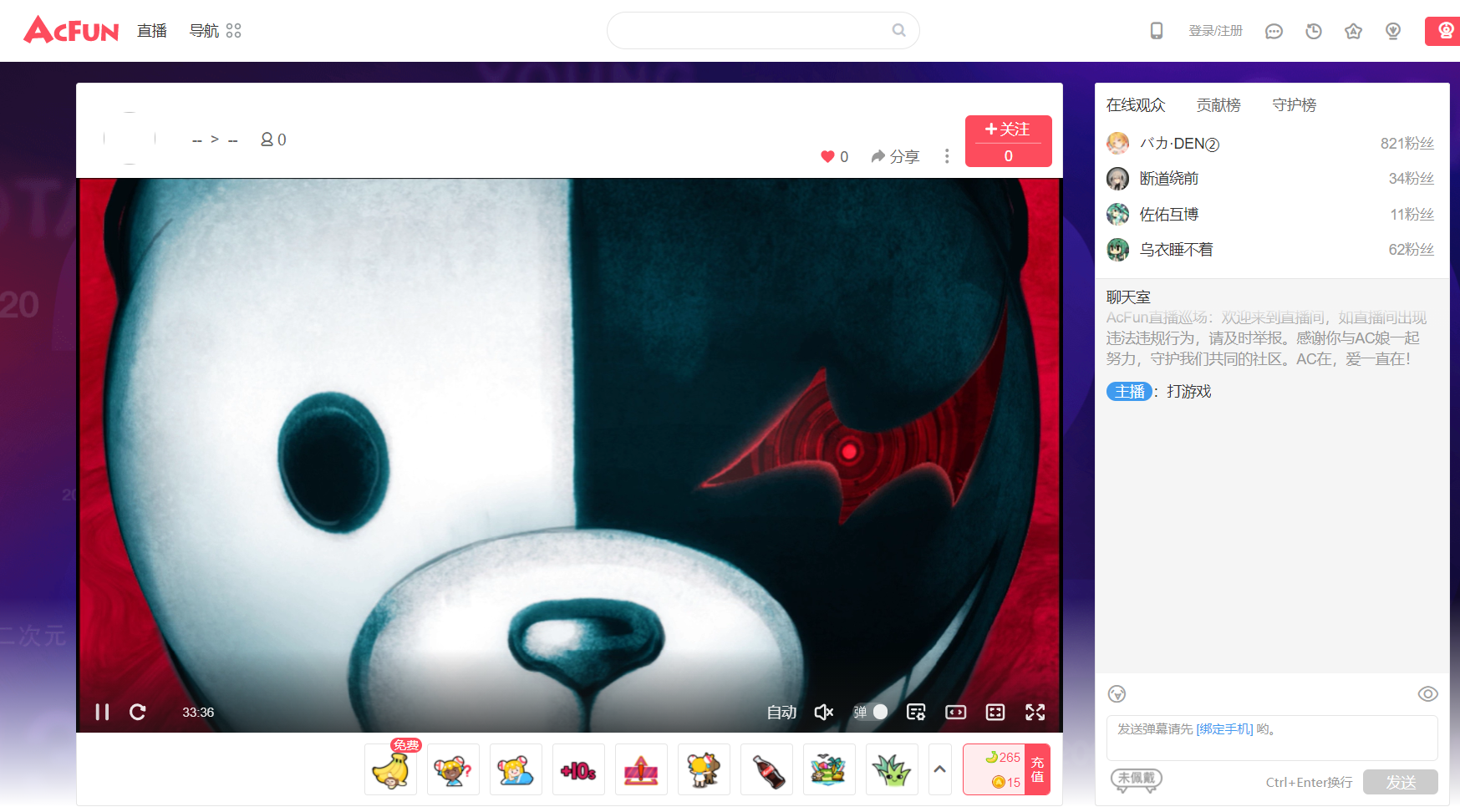Open the chat emoji picker

(x=1117, y=694)
